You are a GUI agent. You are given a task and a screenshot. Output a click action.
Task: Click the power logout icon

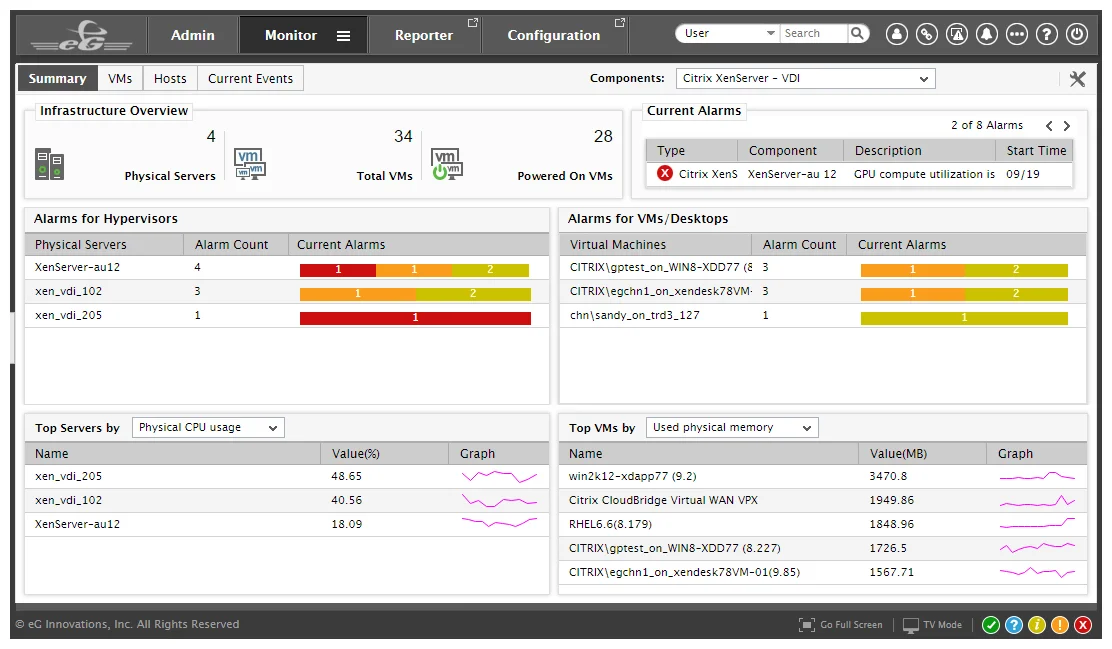(x=1077, y=33)
